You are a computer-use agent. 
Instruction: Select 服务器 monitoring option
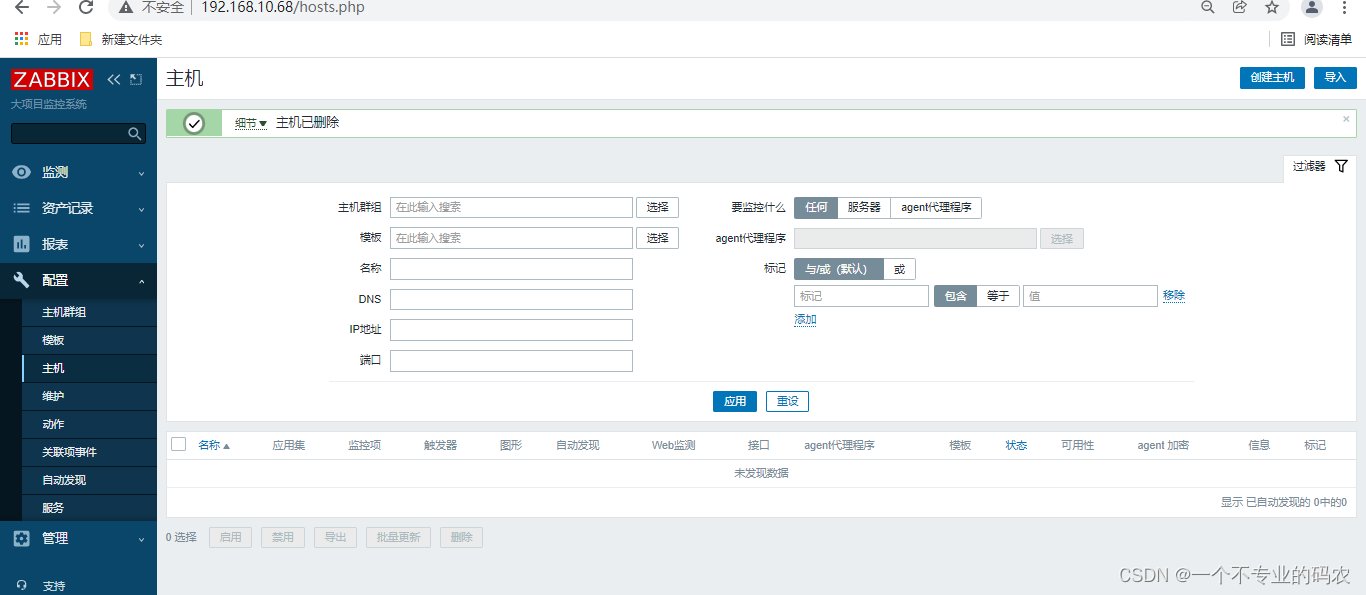pos(864,207)
